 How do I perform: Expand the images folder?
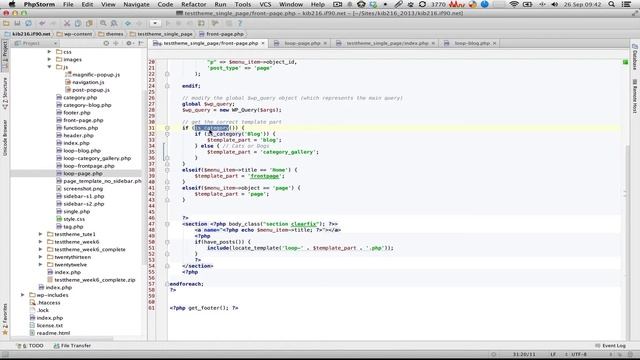tap(49, 59)
